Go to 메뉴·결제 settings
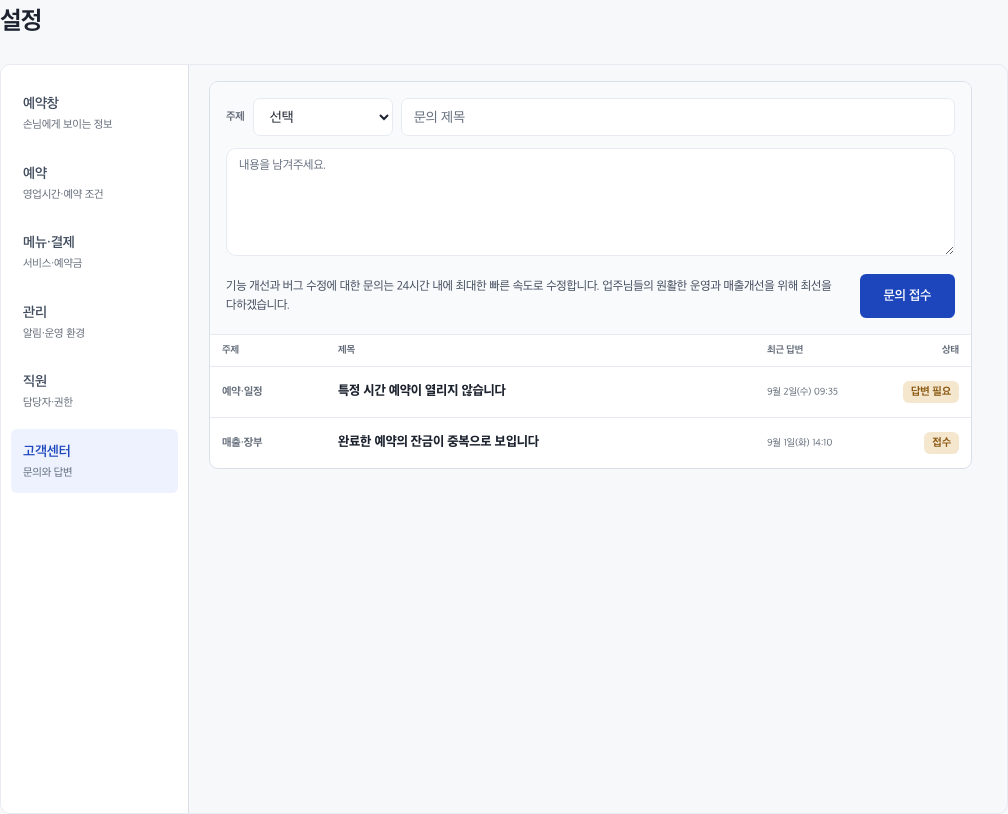The image size is (1008, 814). point(94,252)
